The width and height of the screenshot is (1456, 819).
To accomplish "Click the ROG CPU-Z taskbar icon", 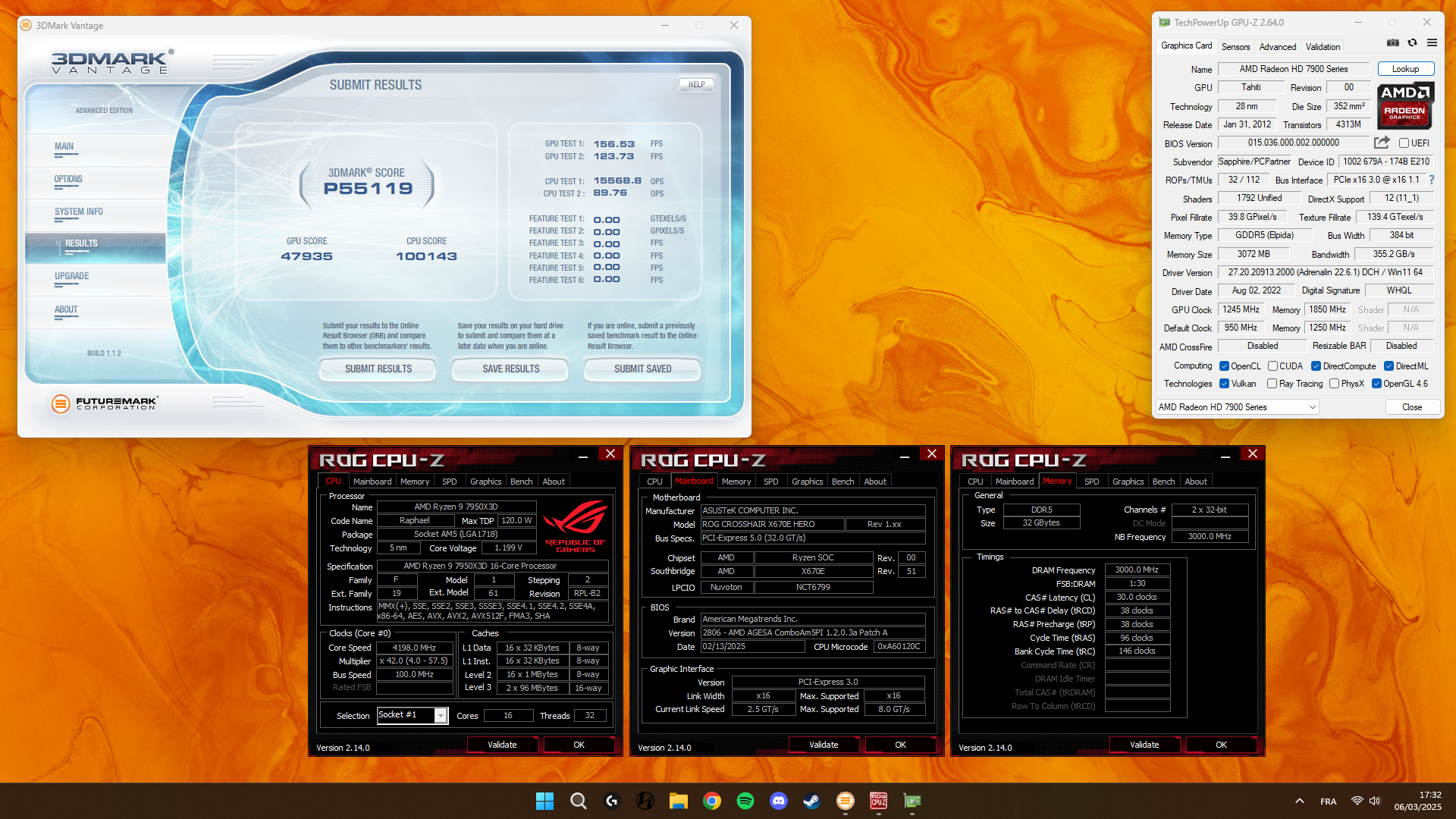I will point(878,801).
